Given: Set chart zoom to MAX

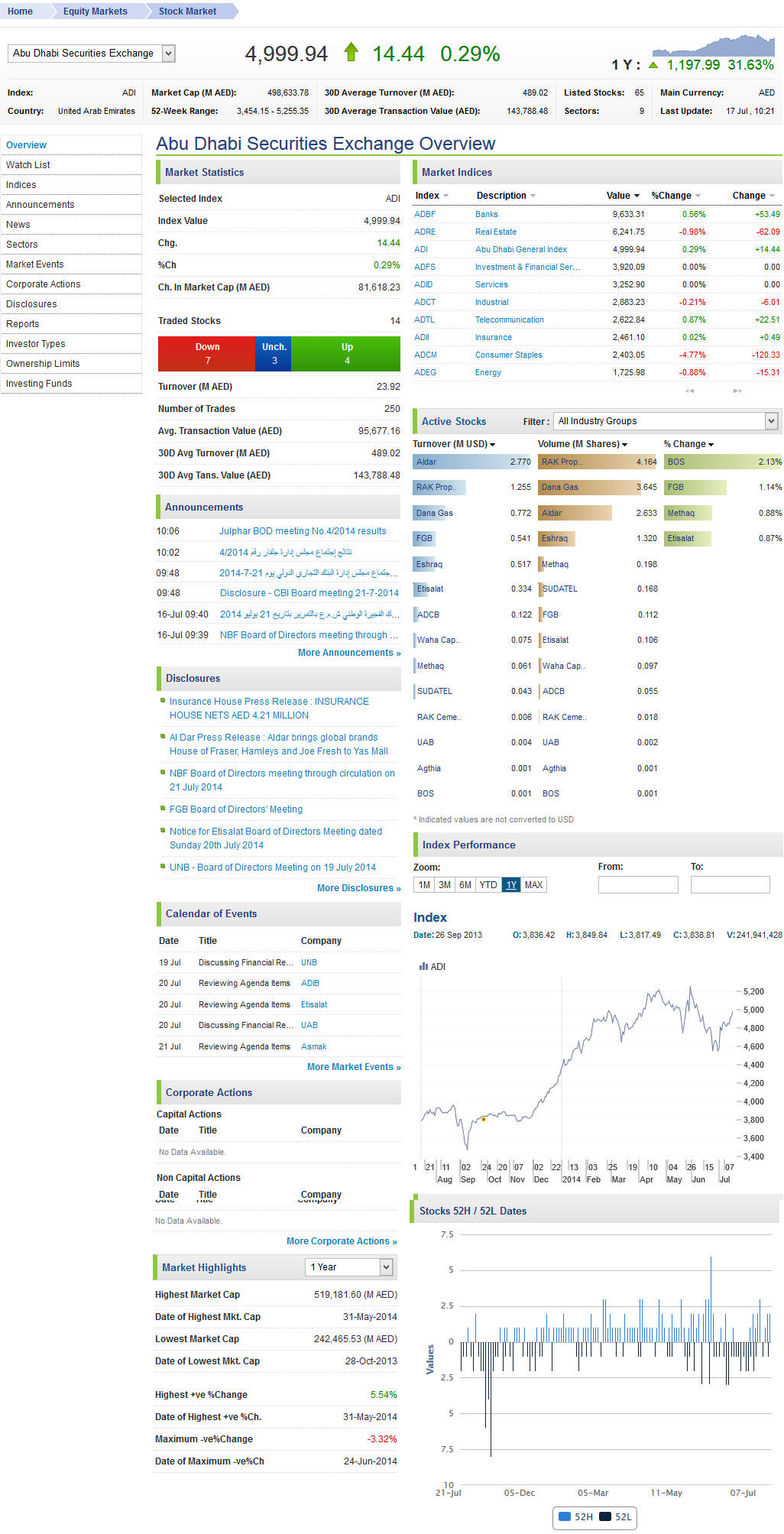Looking at the screenshot, I should (x=534, y=885).
